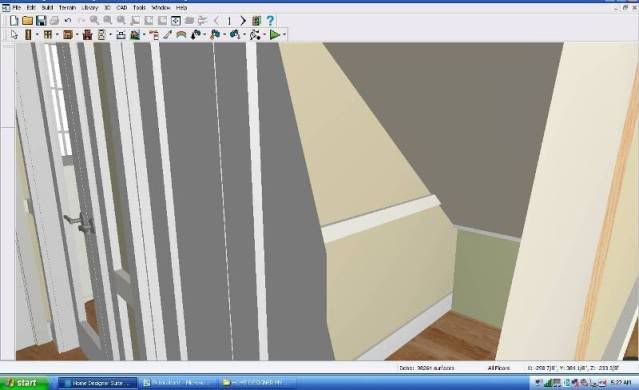Open the dropdown arrow next to the green play icon
Image resolution: width=639 pixels, height=390 pixels.
284,35
